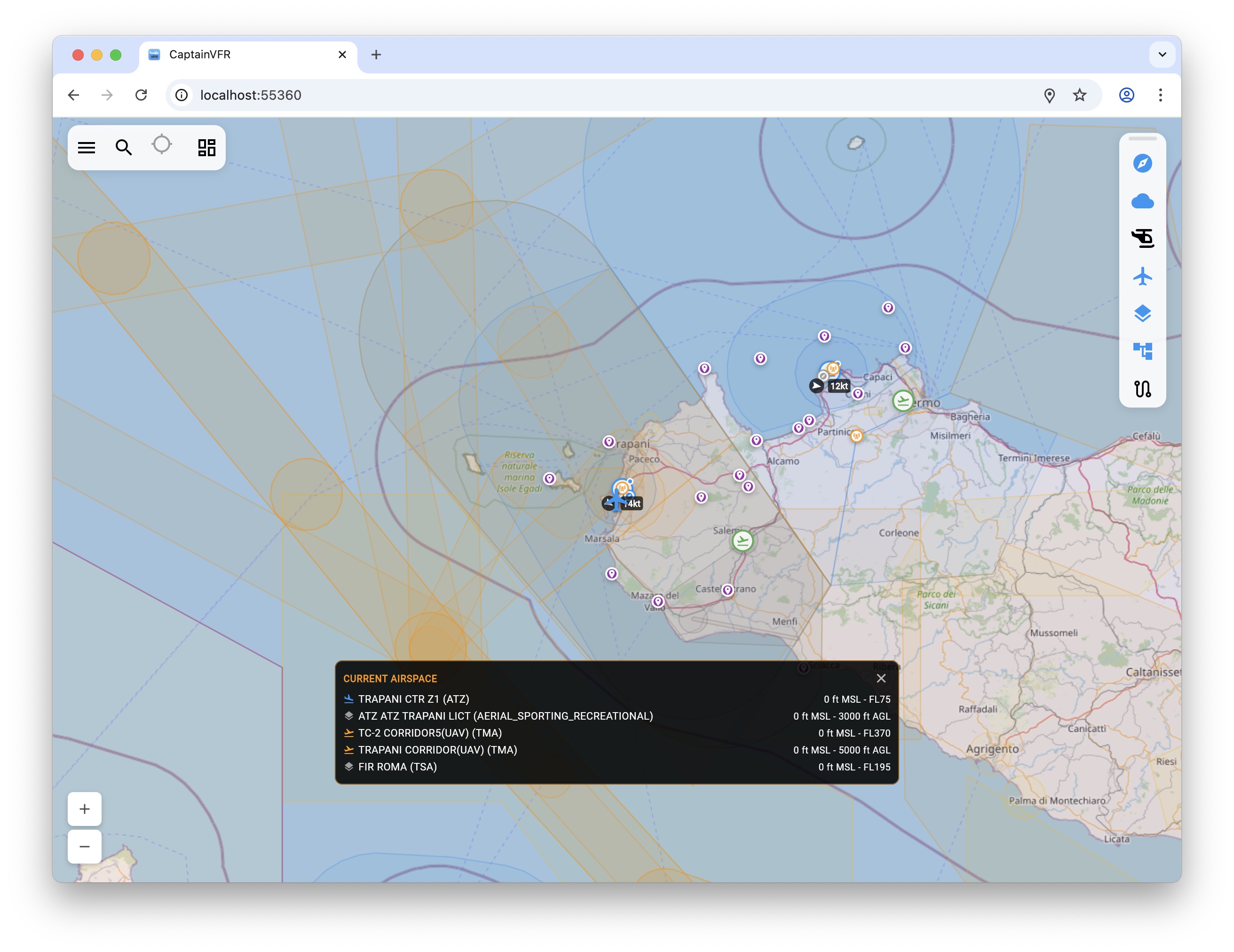Viewport: 1234px width, 952px height.
Task: Select the TC-2 CORRIDOR5(UAV) (TMA) row
Action: (617, 733)
